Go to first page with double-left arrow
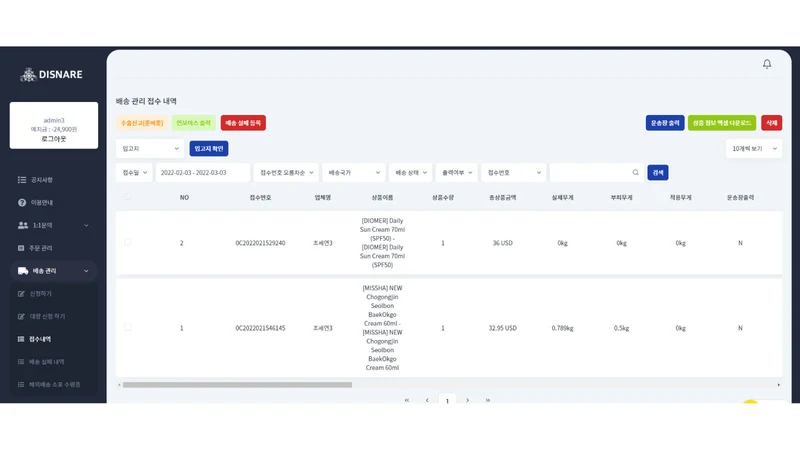This screenshot has width=800, height=450. tap(407, 401)
